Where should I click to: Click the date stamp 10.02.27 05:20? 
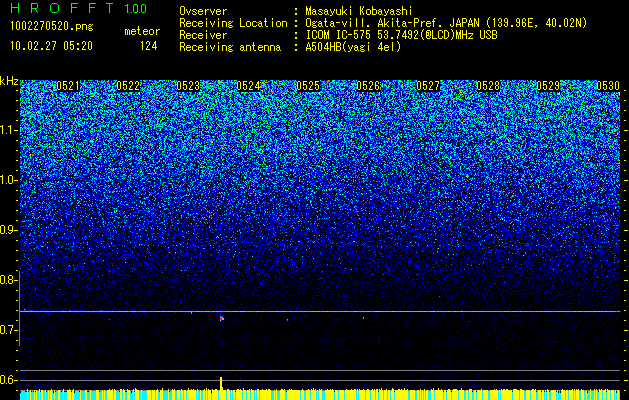coord(51,46)
